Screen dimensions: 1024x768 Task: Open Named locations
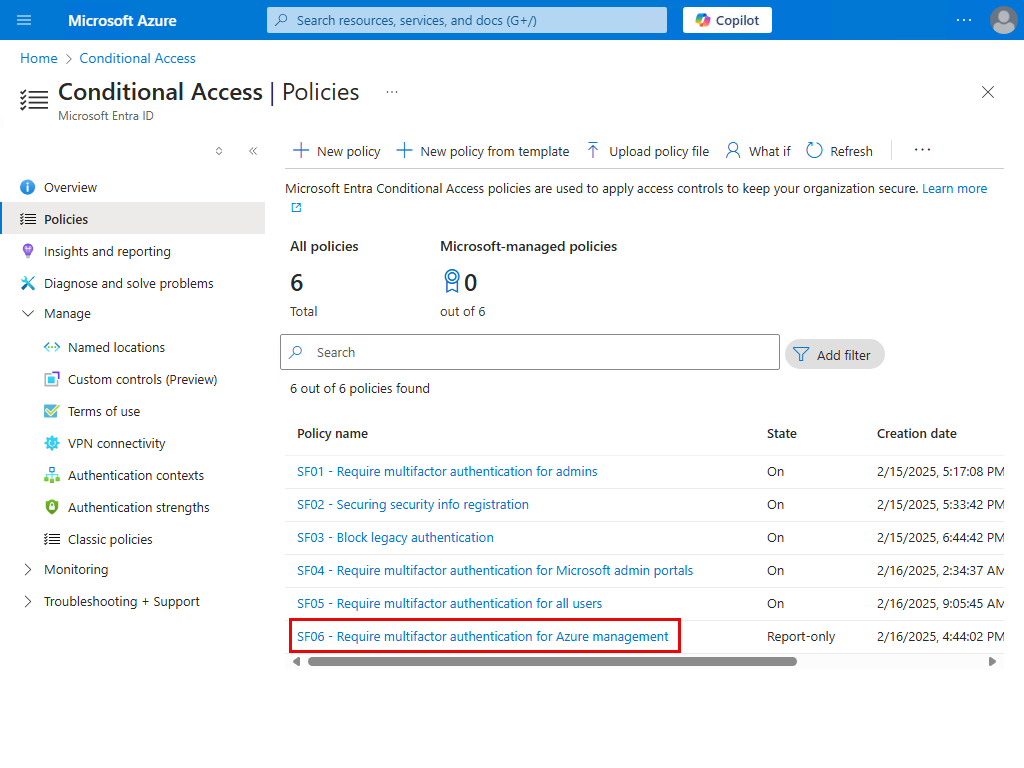pos(116,347)
